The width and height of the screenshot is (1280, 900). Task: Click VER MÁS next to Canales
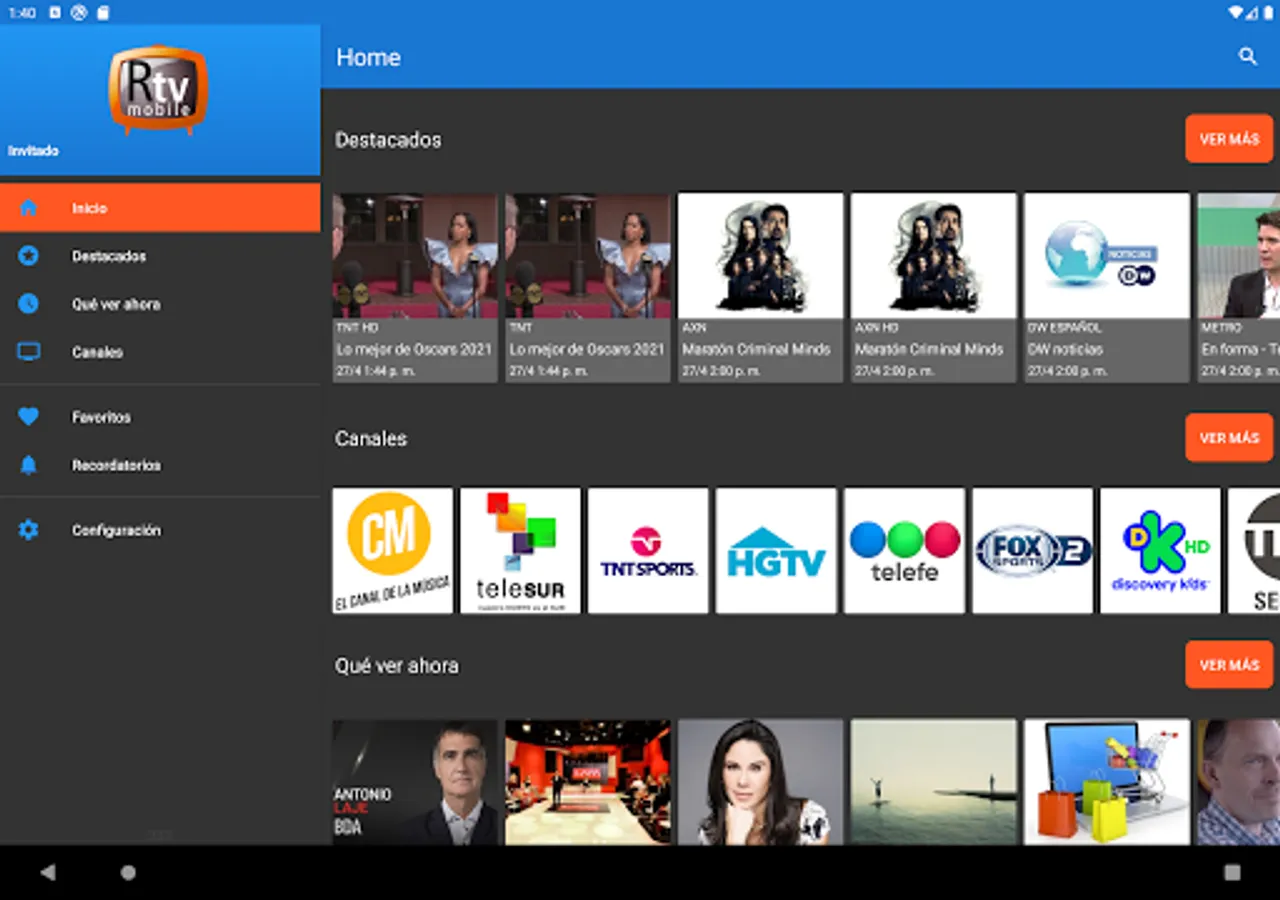(x=1229, y=438)
